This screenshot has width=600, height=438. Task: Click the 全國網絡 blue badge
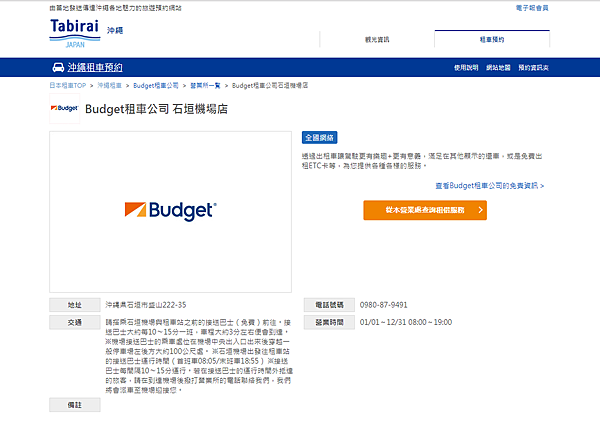click(320, 138)
